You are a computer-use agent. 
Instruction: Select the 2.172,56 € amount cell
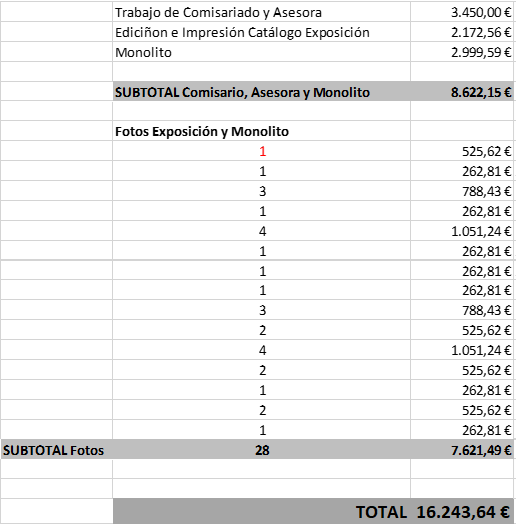tap(462, 32)
